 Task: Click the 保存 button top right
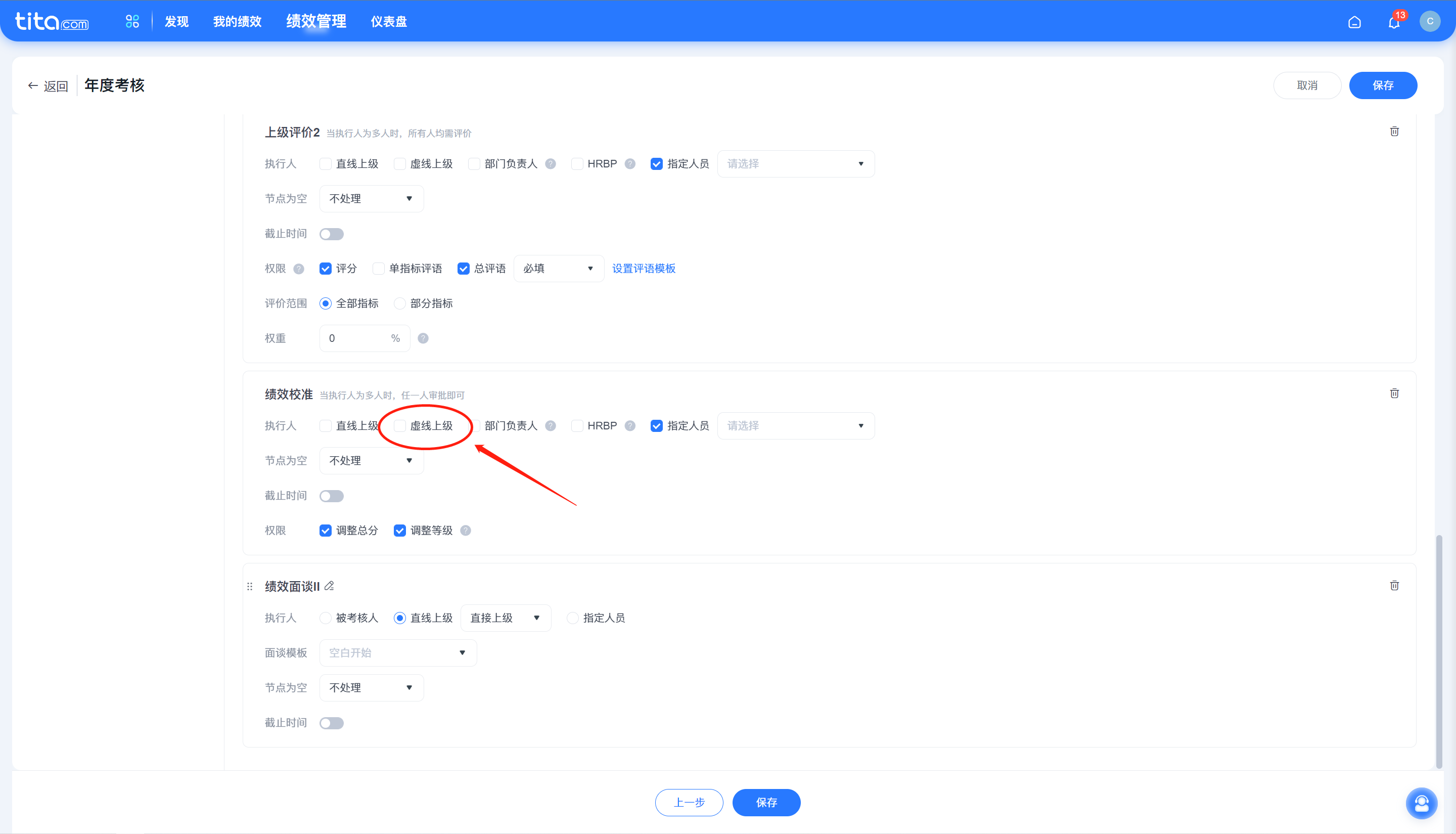point(1383,85)
